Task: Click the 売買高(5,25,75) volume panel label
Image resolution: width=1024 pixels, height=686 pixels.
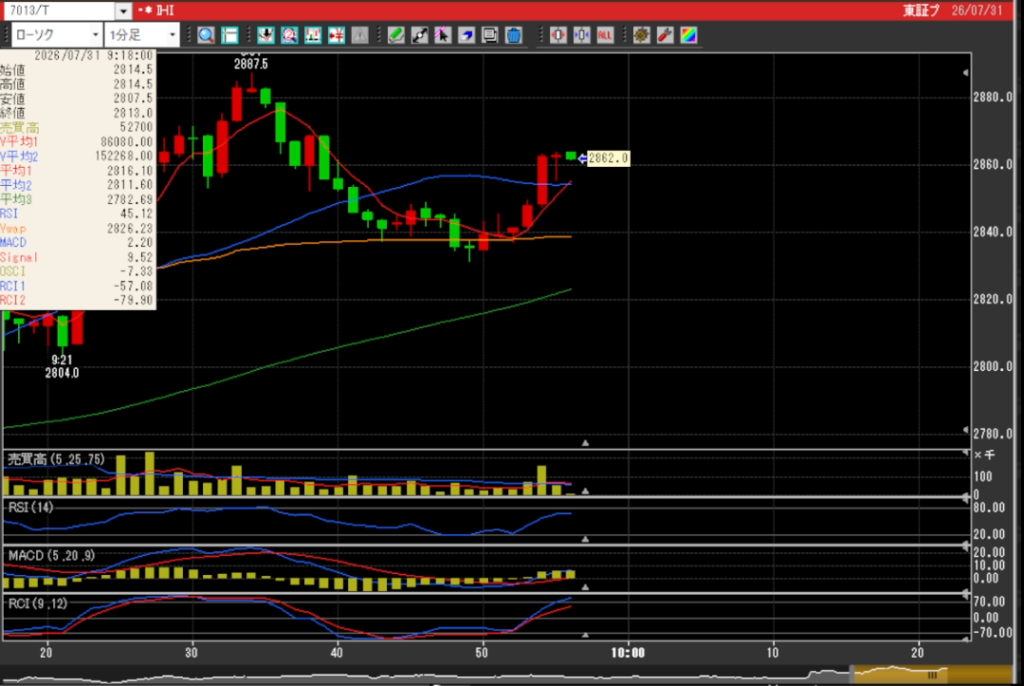Action: 56,459
